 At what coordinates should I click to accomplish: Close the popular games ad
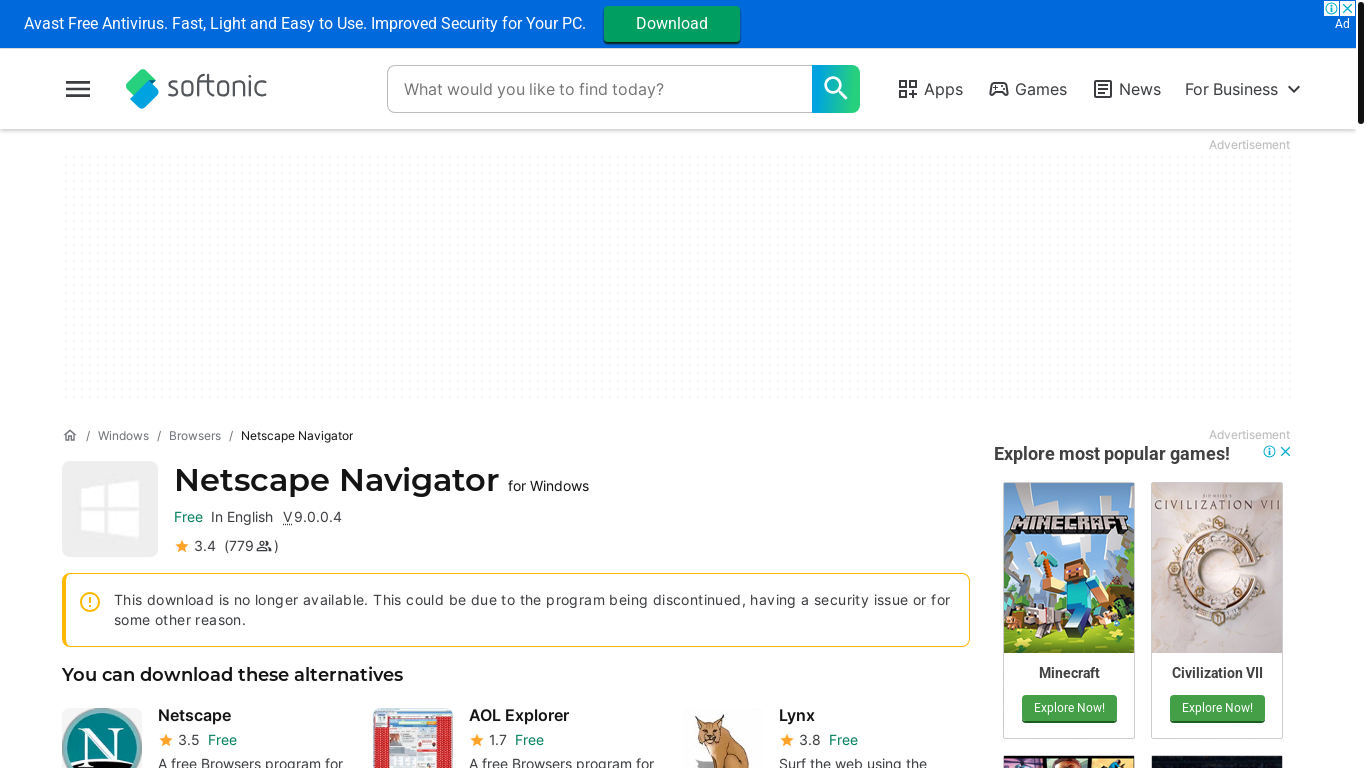(x=1286, y=452)
